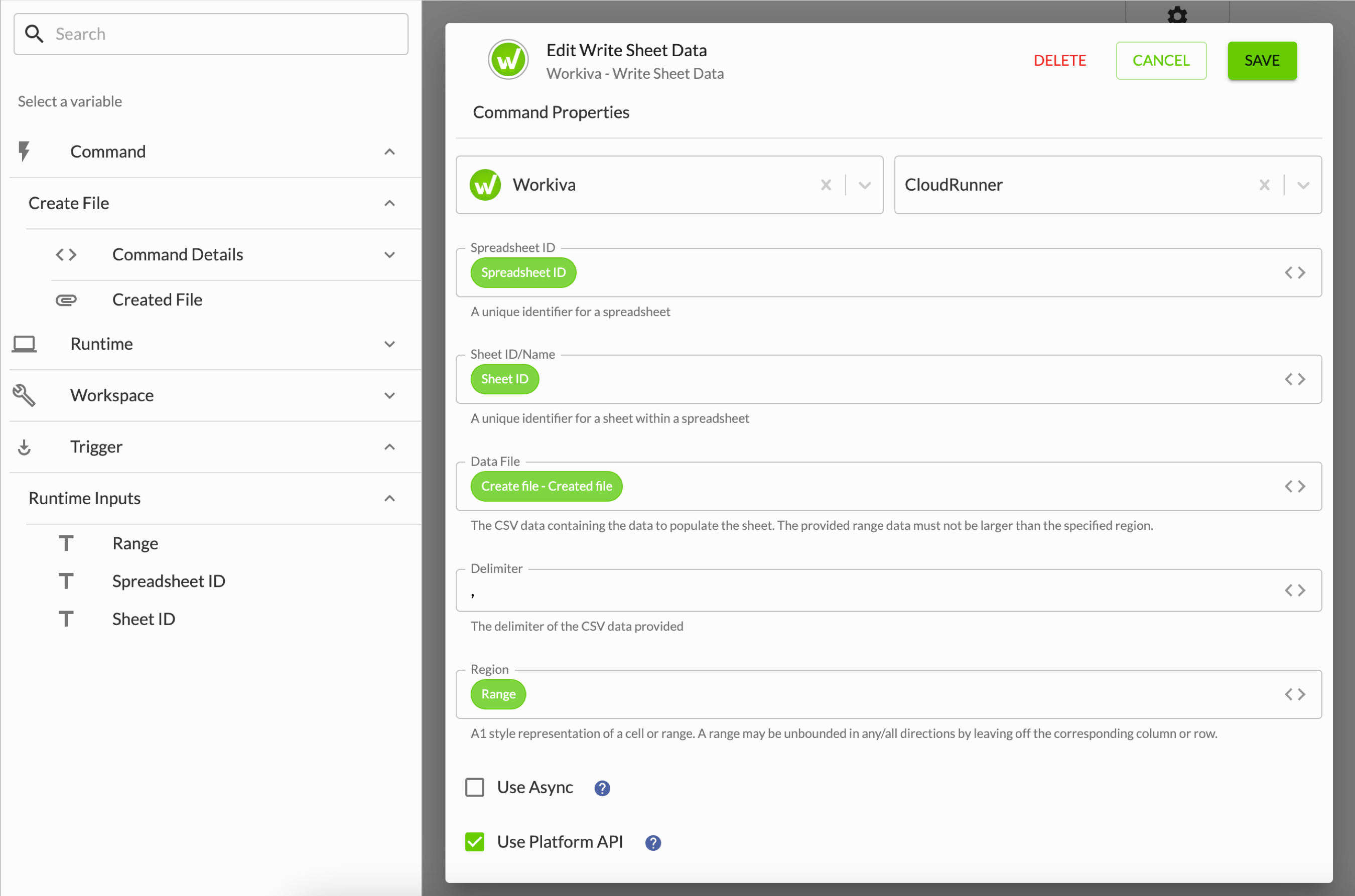Click the Runtime section label
Viewport: 1355px width, 896px height.
pyautogui.click(x=102, y=344)
